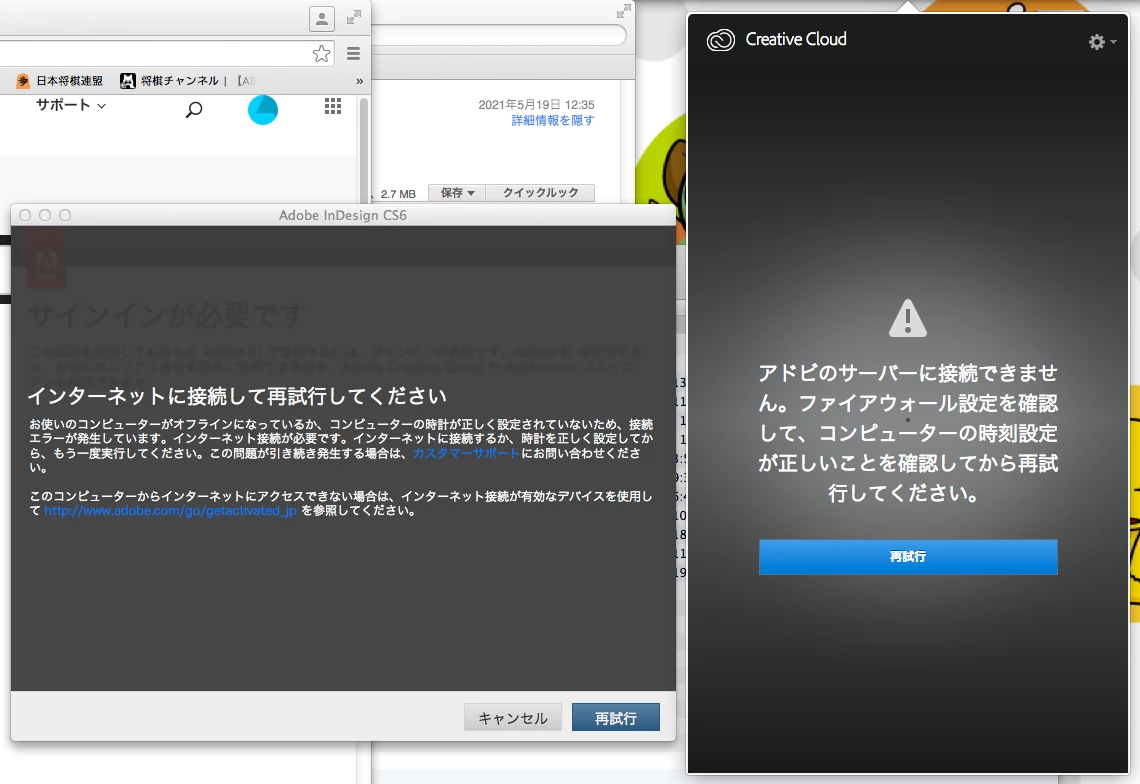Open Creative Cloud gear settings menu

pos(1101,42)
